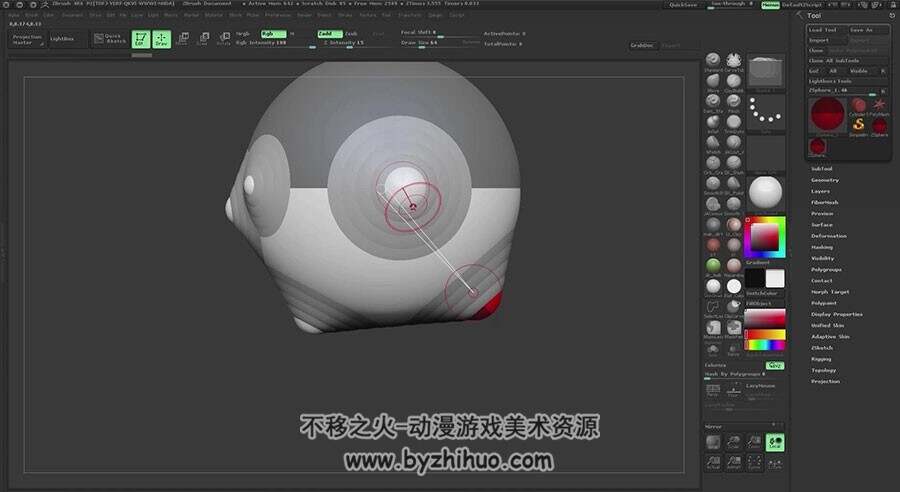The image size is (900, 492).
Task: Select the Flat Color material icon
Action: point(734,286)
